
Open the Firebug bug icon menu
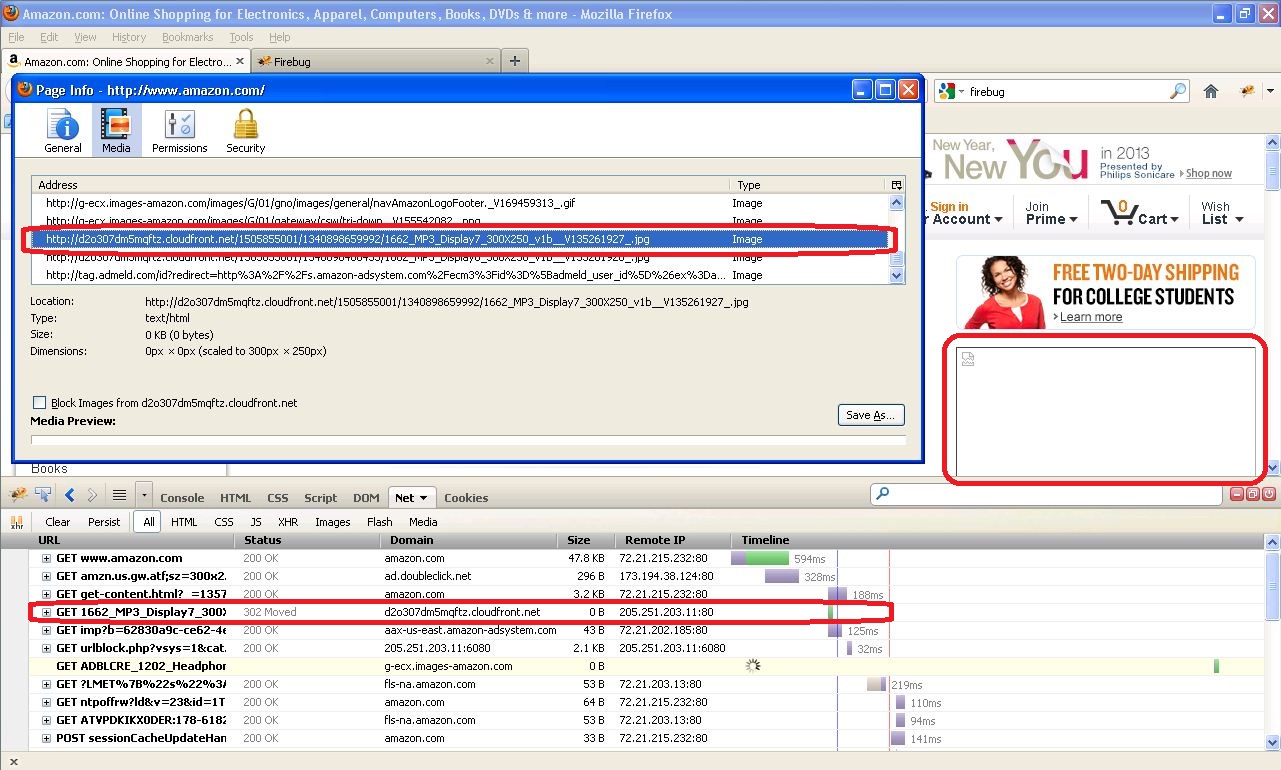click(17, 494)
